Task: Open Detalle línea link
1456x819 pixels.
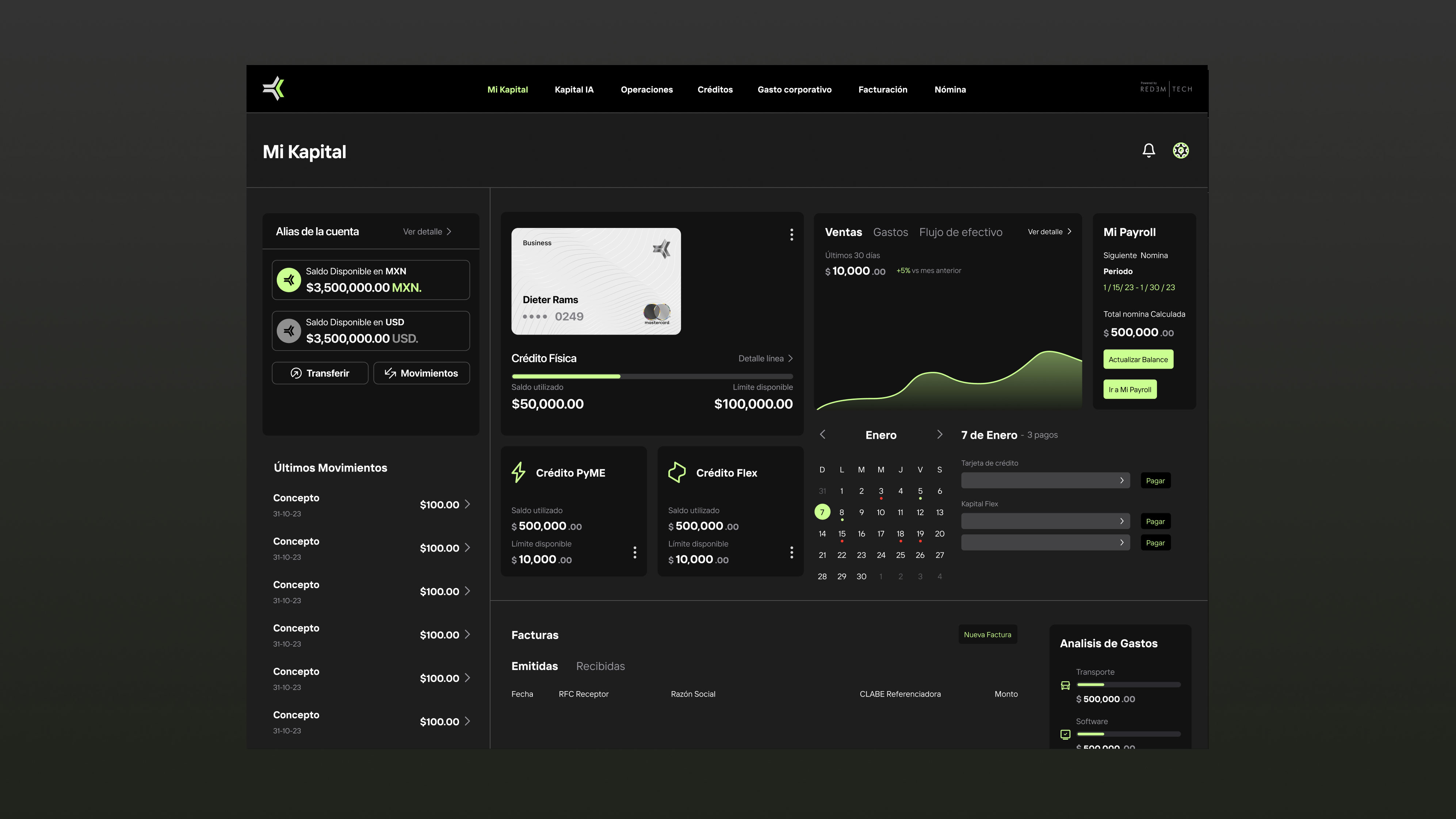Action: click(x=765, y=358)
